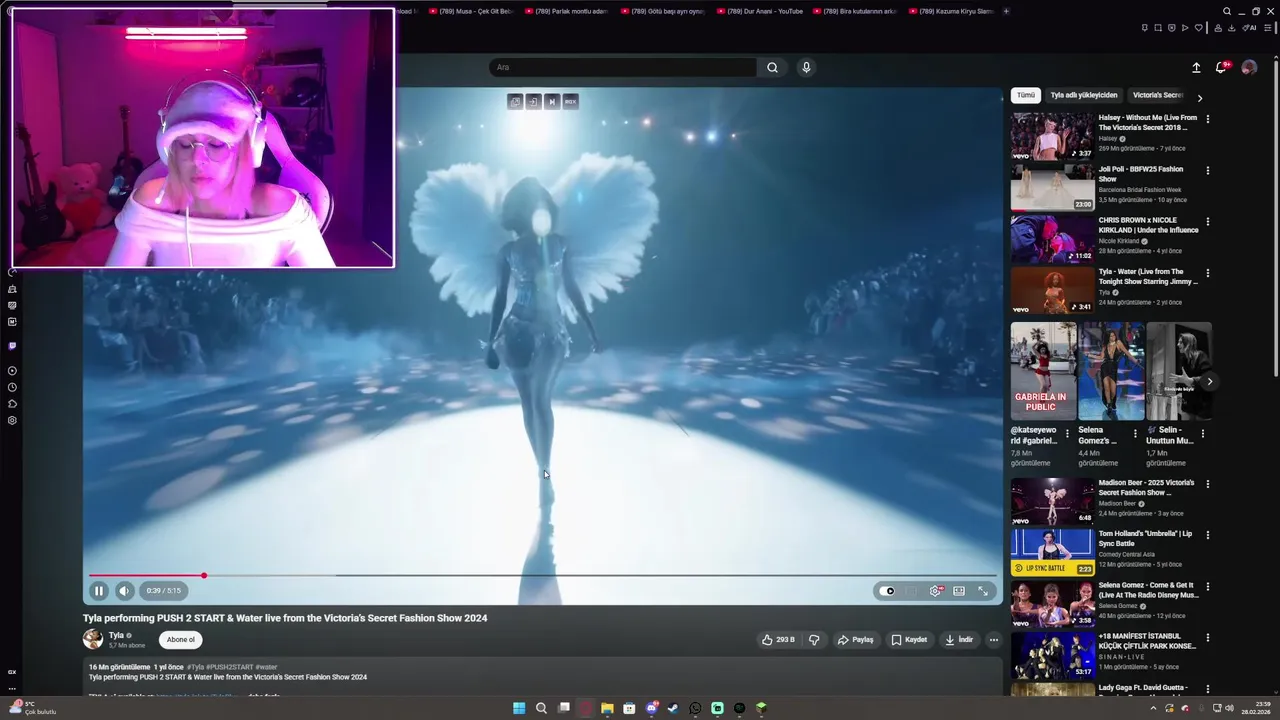Open the account avatar menu
The image size is (1280, 720).
click(1249, 67)
